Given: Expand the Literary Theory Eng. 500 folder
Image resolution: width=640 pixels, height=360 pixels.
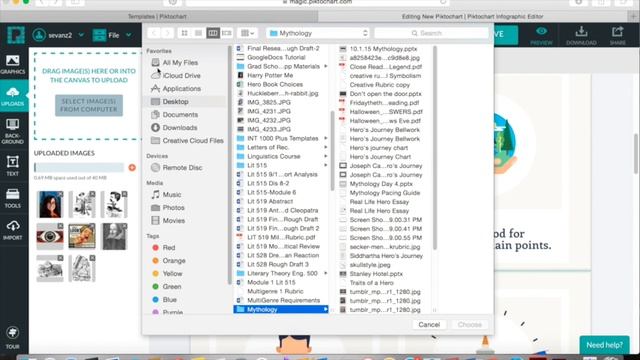Looking at the screenshot, I should coord(326,273).
